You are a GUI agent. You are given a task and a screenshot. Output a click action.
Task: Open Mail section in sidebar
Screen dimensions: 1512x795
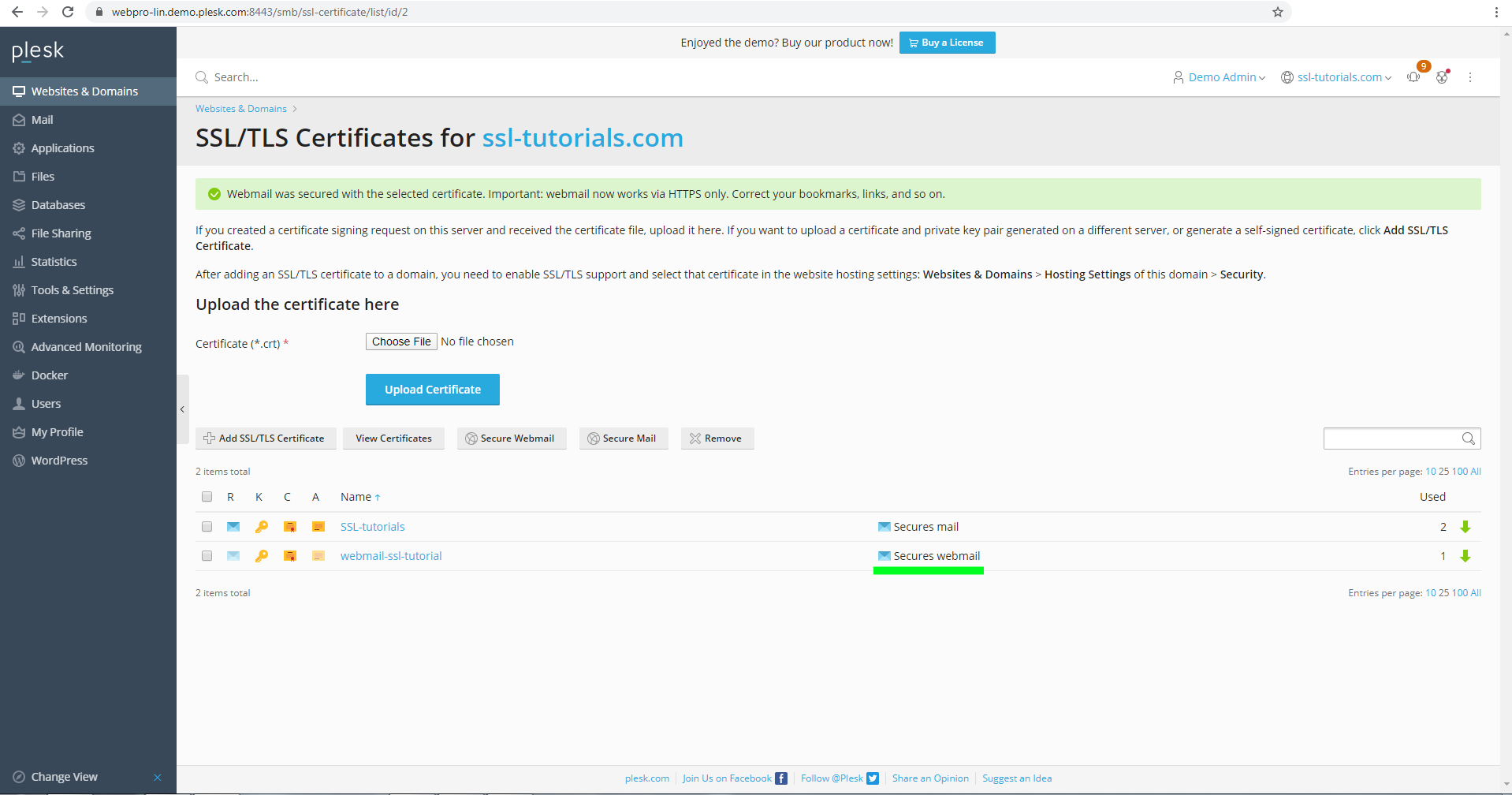[88, 120]
